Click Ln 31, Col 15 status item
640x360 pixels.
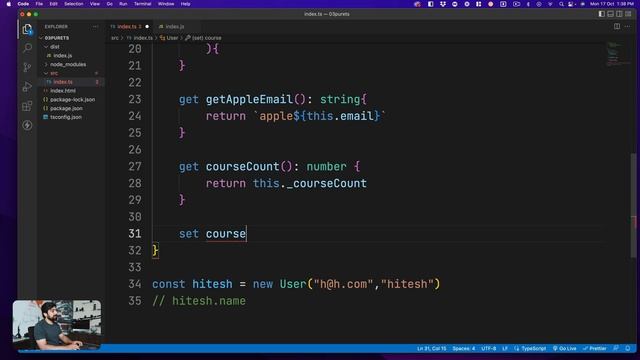(431, 349)
